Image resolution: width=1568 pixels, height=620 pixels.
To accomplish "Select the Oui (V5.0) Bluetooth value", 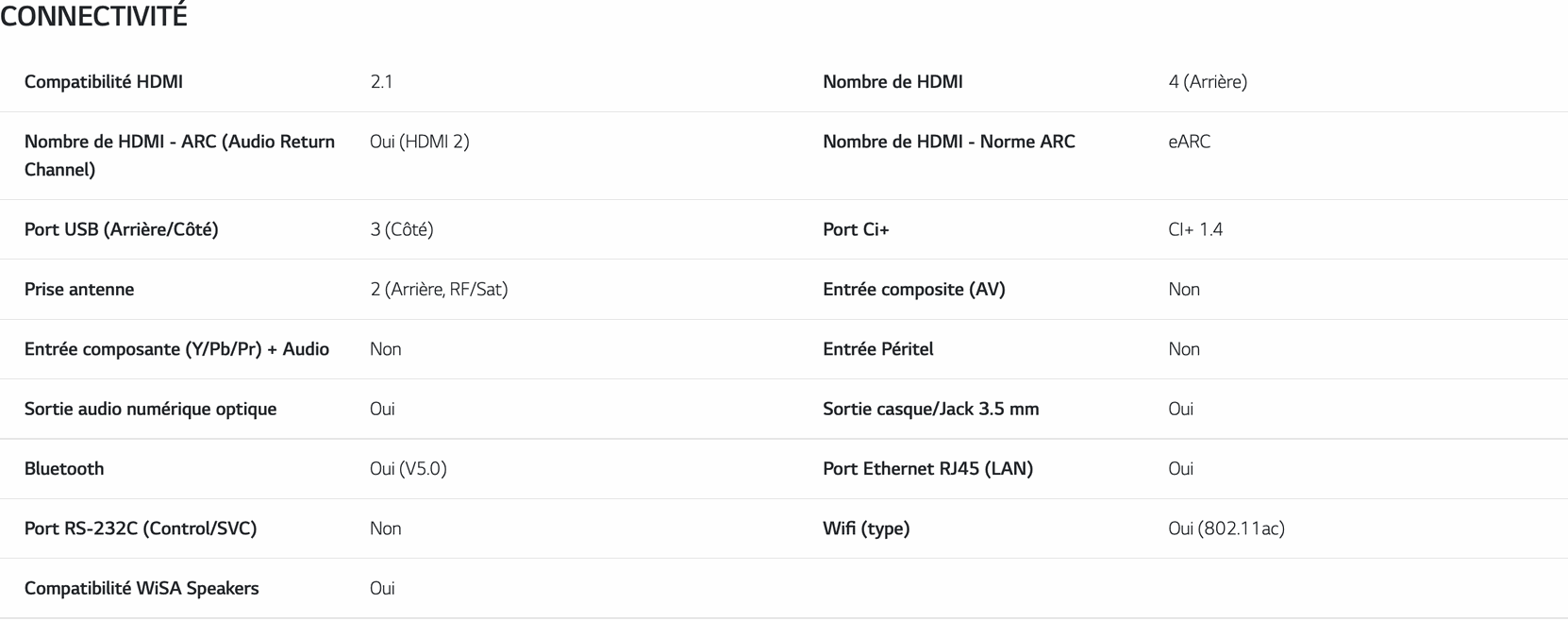I will pyautogui.click(x=408, y=469).
